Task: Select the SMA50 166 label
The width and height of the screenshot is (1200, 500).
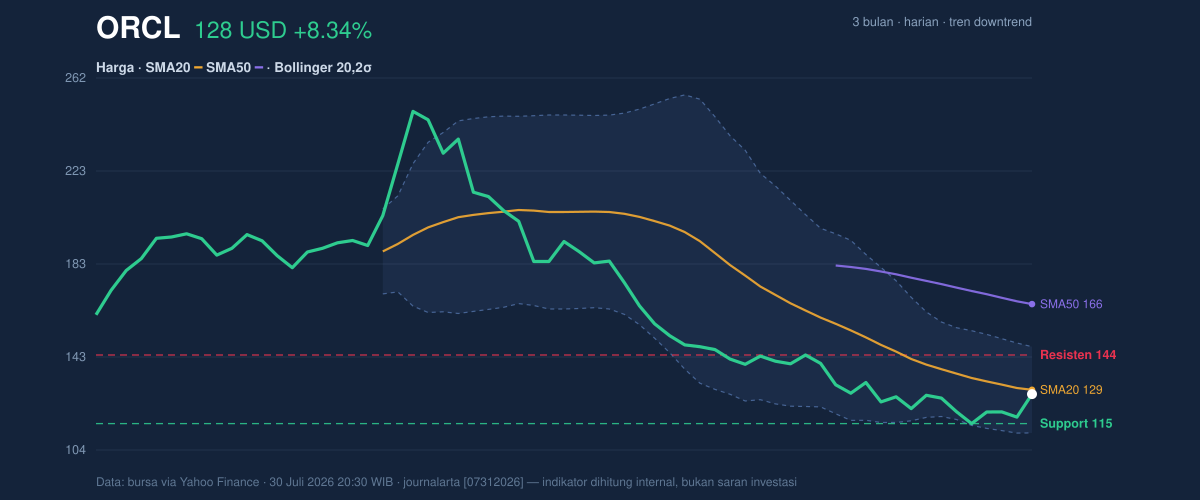Action: [1071, 304]
